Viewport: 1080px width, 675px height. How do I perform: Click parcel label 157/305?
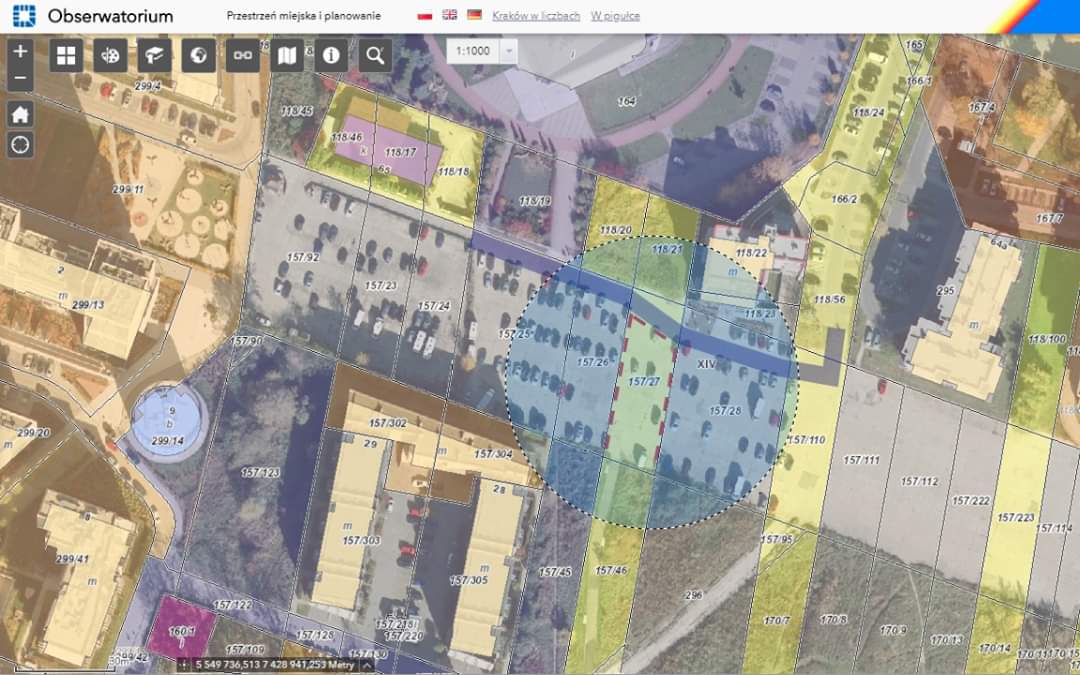pyautogui.click(x=469, y=581)
